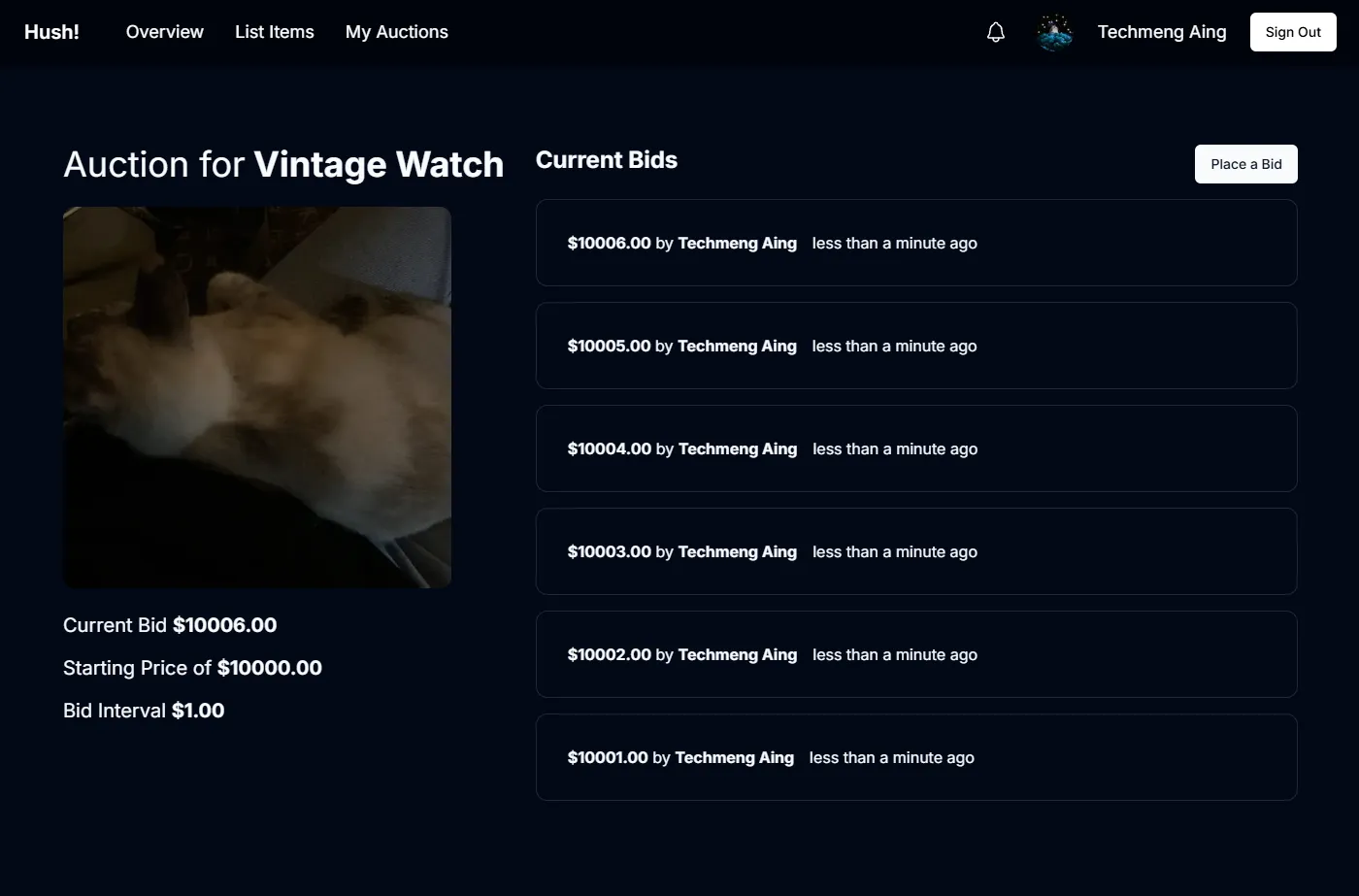Select the $10006.00 bid entry
Image resolution: width=1359 pixels, height=896 pixels.
click(915, 243)
